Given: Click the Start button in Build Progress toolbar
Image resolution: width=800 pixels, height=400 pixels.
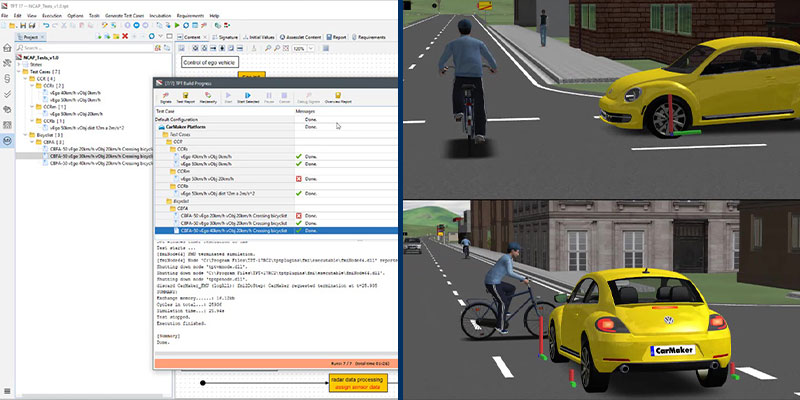Looking at the screenshot, I should [x=228, y=98].
